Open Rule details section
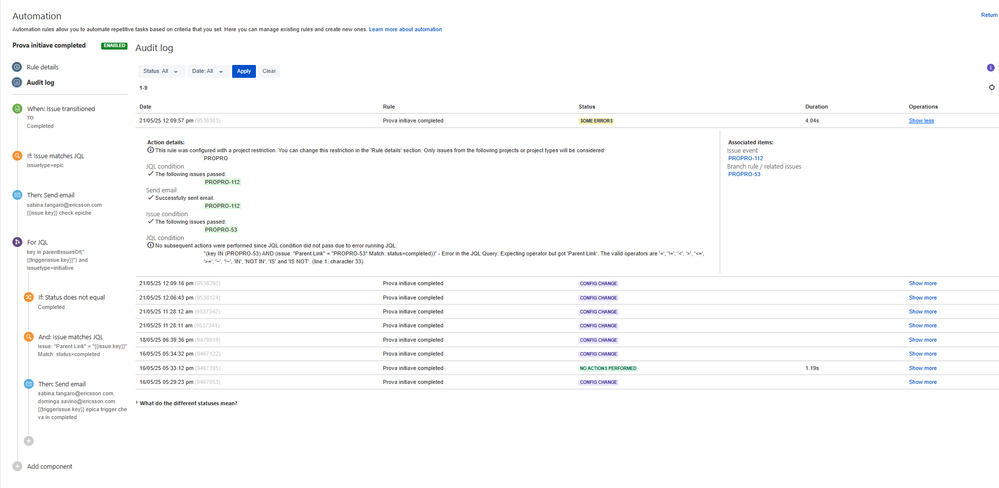 tap(43, 67)
